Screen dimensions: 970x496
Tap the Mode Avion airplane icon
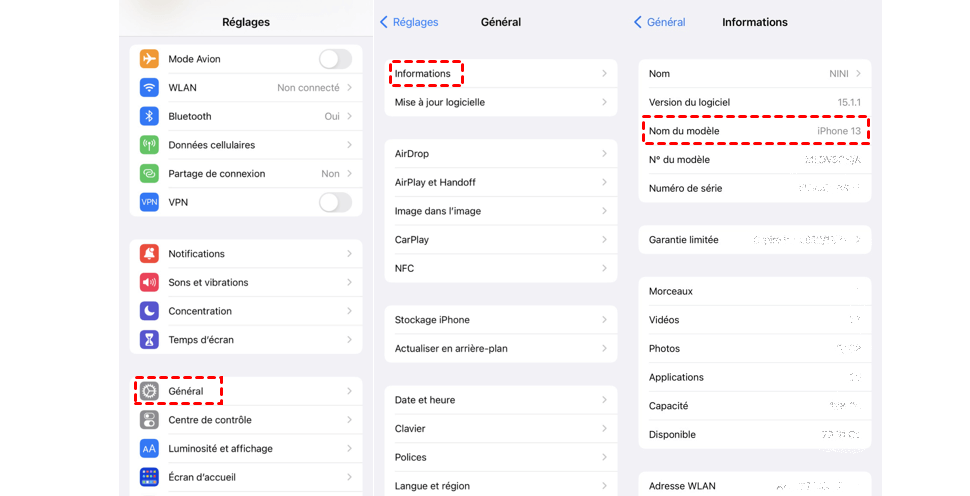(149, 59)
